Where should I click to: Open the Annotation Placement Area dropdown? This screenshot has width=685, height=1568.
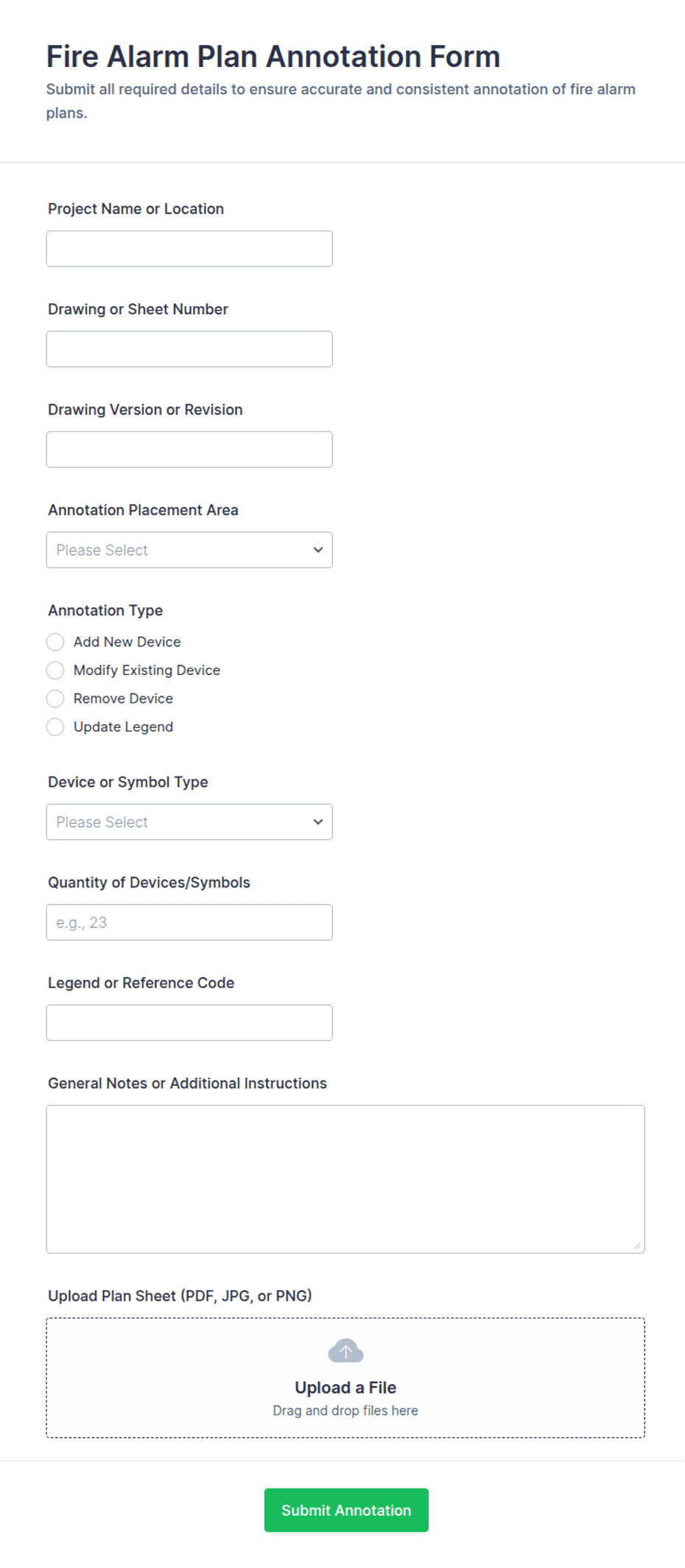click(189, 549)
